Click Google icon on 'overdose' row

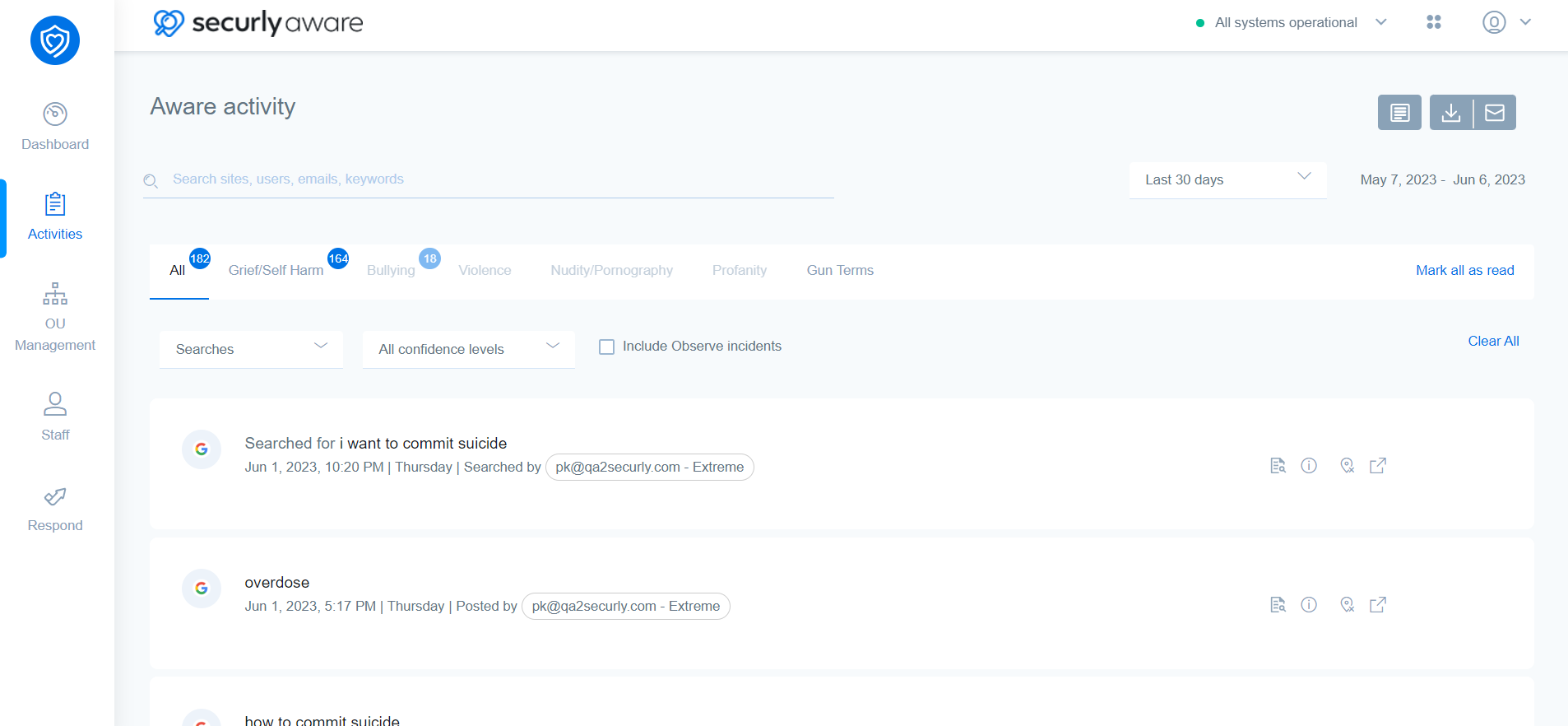[x=202, y=589]
